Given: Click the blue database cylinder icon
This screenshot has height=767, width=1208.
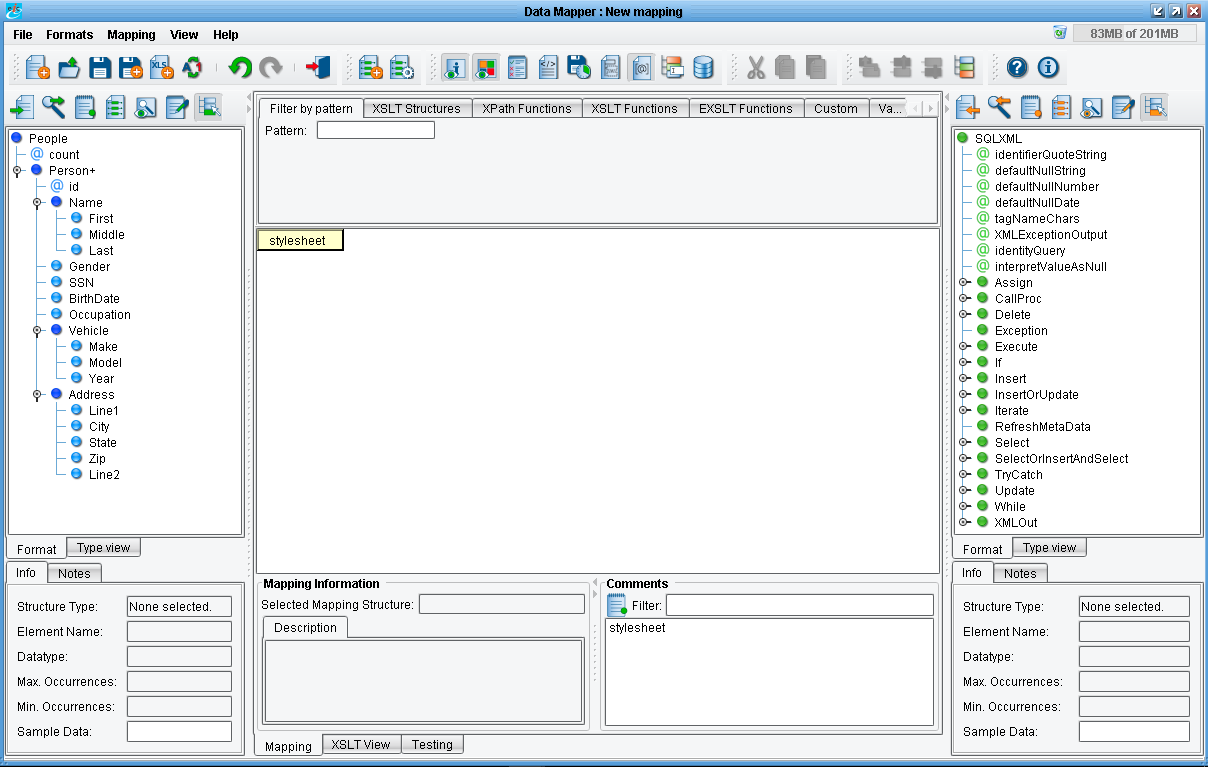Looking at the screenshot, I should [x=703, y=67].
